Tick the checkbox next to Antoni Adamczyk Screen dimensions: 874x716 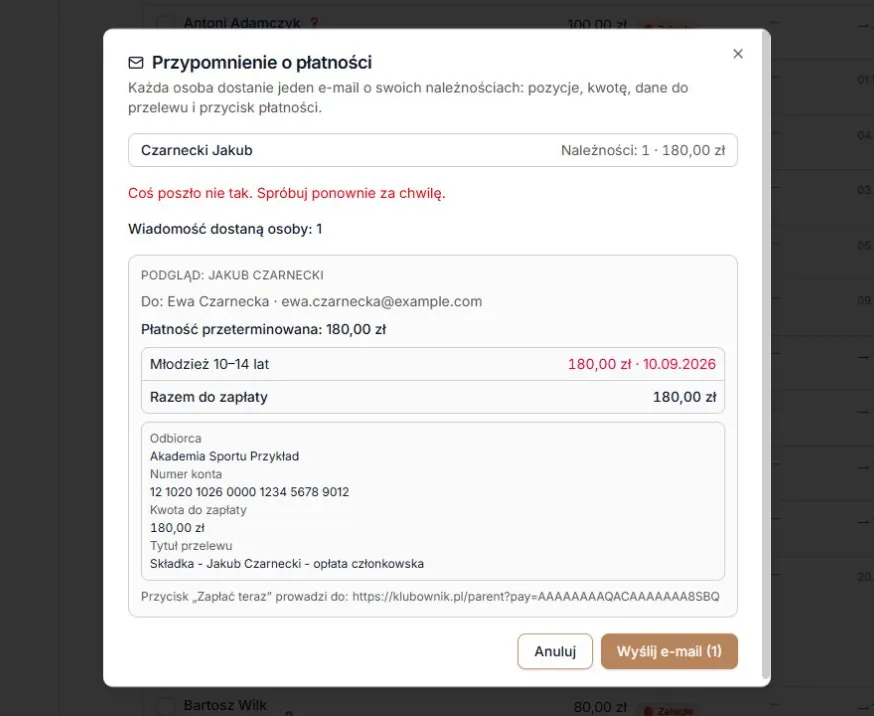pos(166,22)
